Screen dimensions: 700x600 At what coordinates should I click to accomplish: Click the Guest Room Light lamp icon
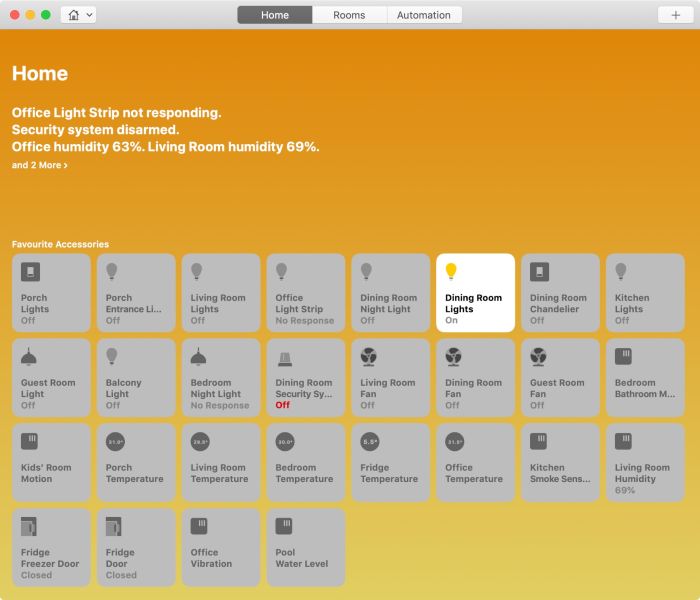29,357
